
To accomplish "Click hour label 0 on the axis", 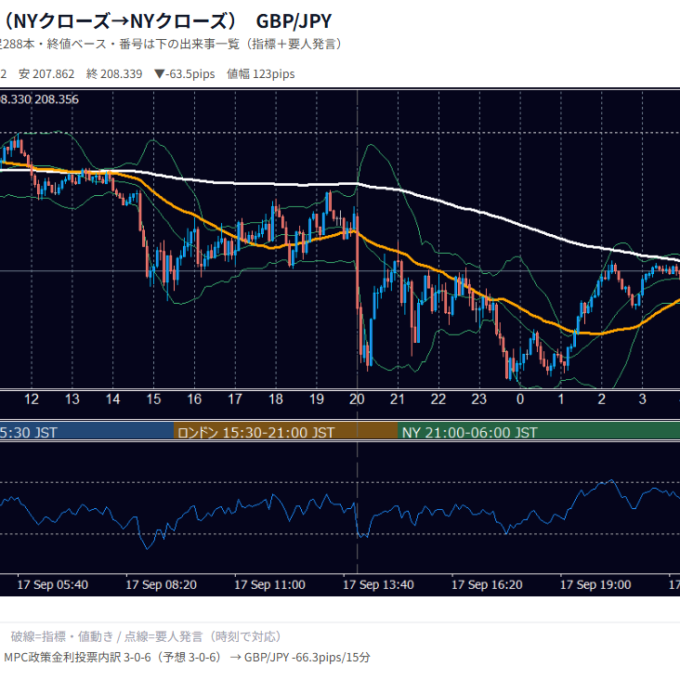I will coord(520,399).
